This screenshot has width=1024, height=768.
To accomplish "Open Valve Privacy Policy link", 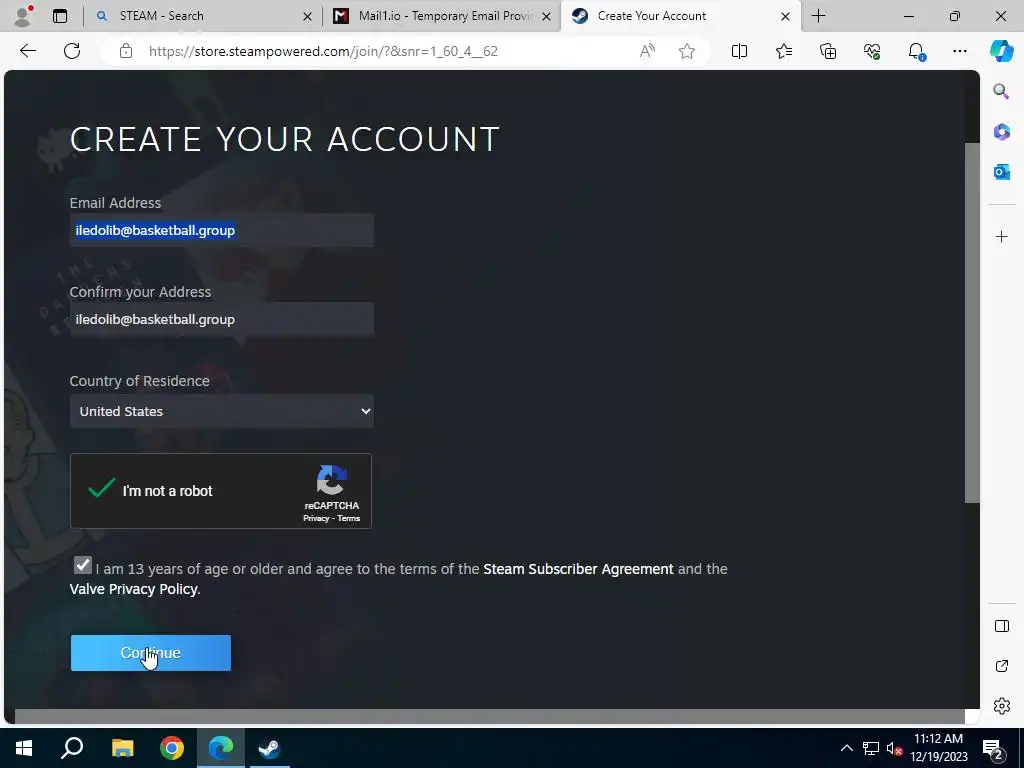I will click(x=133, y=589).
